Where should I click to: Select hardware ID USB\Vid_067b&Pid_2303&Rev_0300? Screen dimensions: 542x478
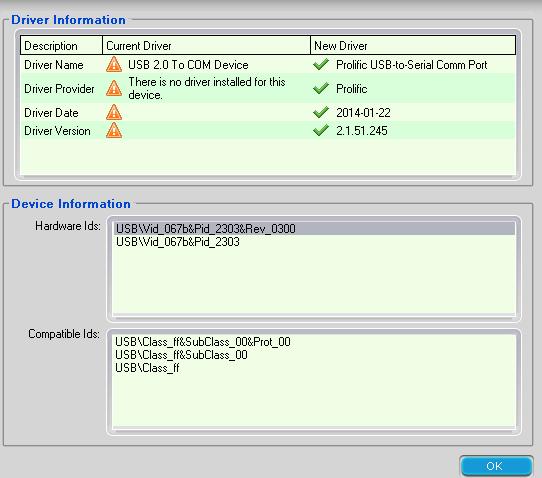tap(314, 229)
